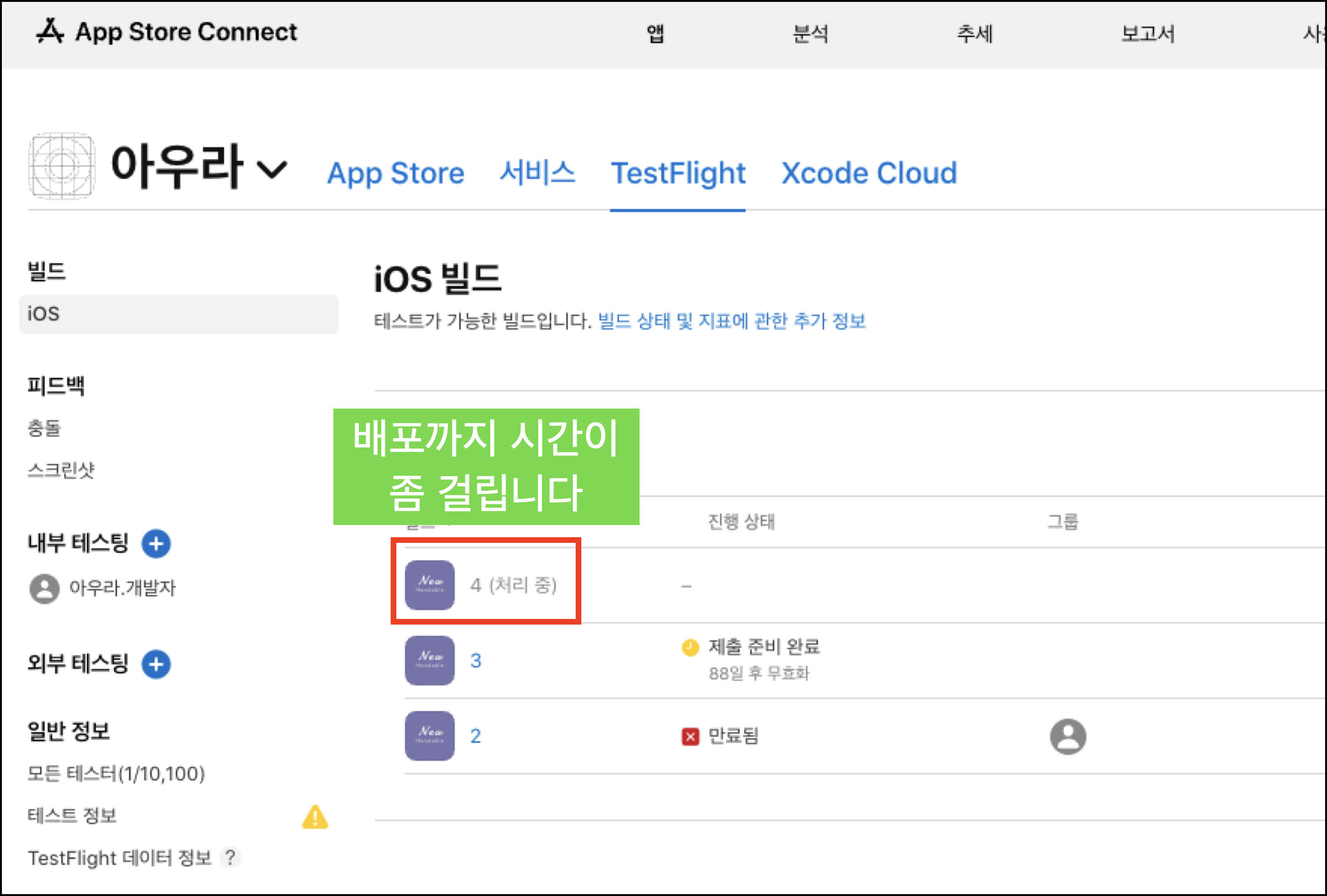The width and height of the screenshot is (1327, 896).
Task: Click the plus icon next to 외부 테스팅
Action: click(156, 664)
